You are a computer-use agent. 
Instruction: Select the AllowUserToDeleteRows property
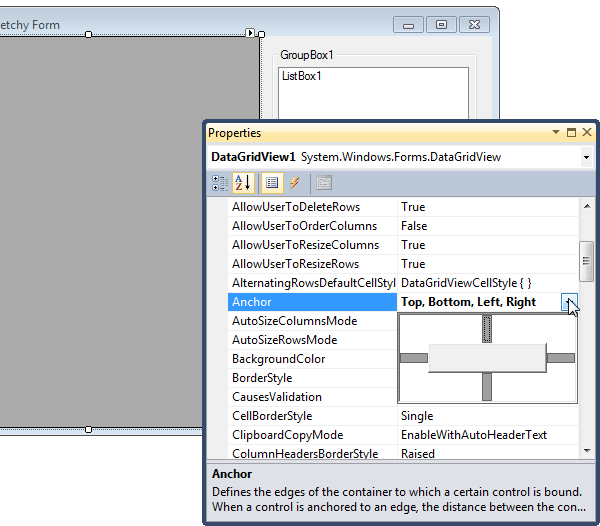point(312,207)
